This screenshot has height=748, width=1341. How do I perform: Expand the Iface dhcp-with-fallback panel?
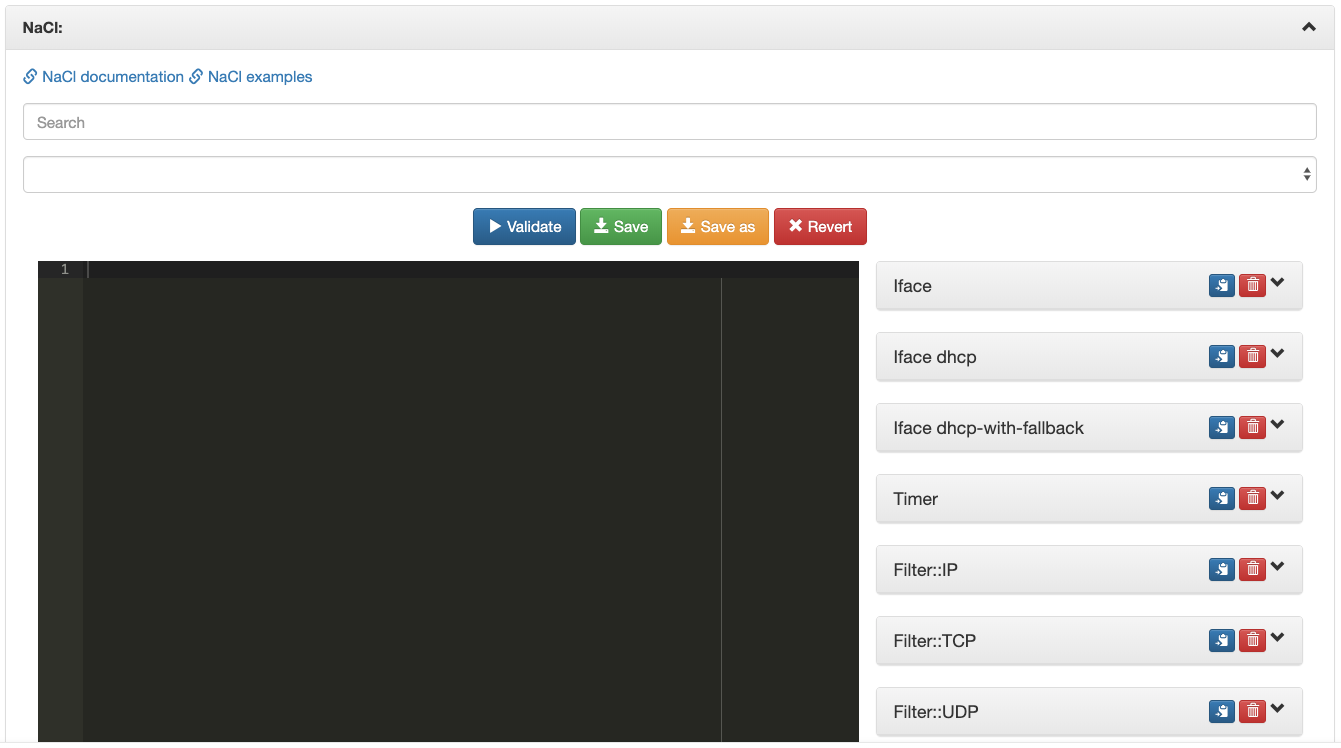[1277, 425]
